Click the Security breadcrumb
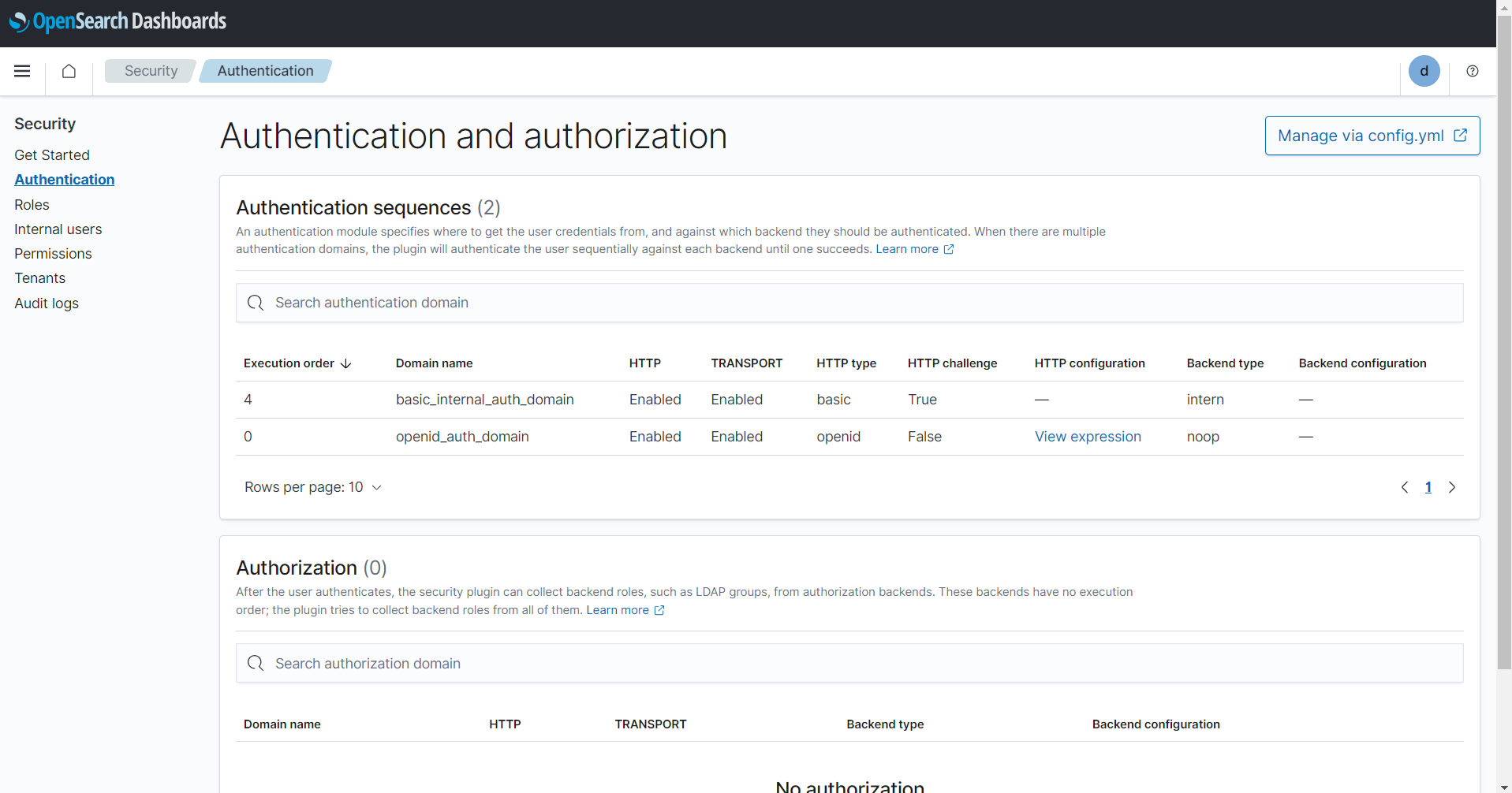This screenshot has width=1512, height=793. point(151,71)
